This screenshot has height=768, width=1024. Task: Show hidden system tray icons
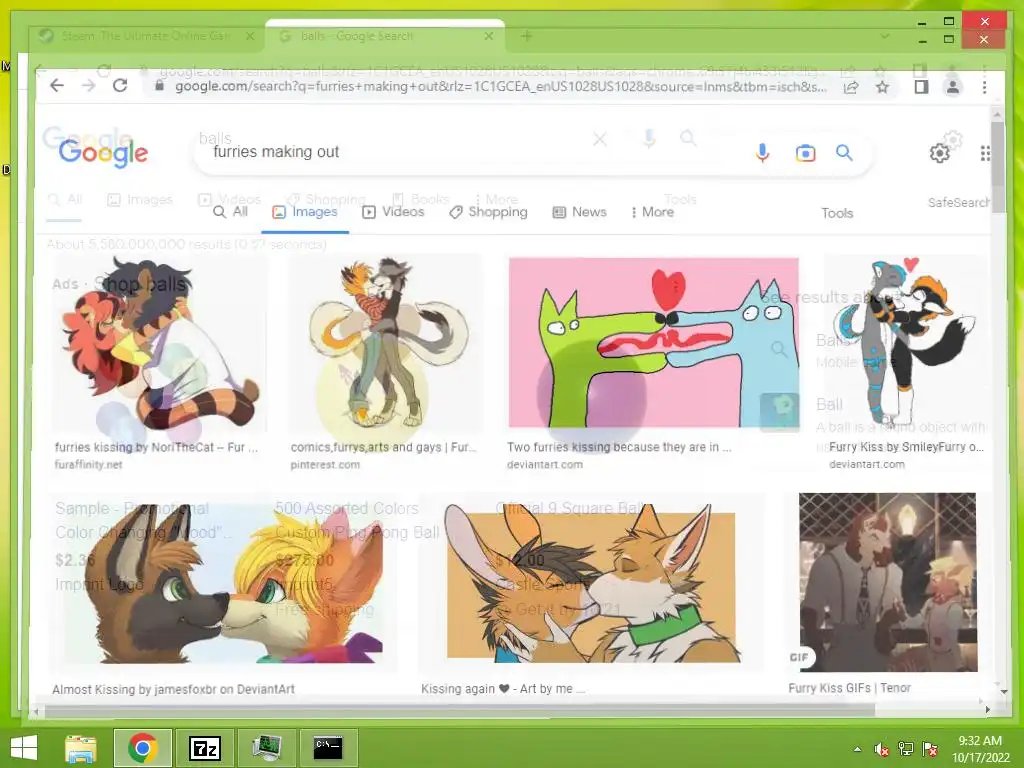click(857, 749)
